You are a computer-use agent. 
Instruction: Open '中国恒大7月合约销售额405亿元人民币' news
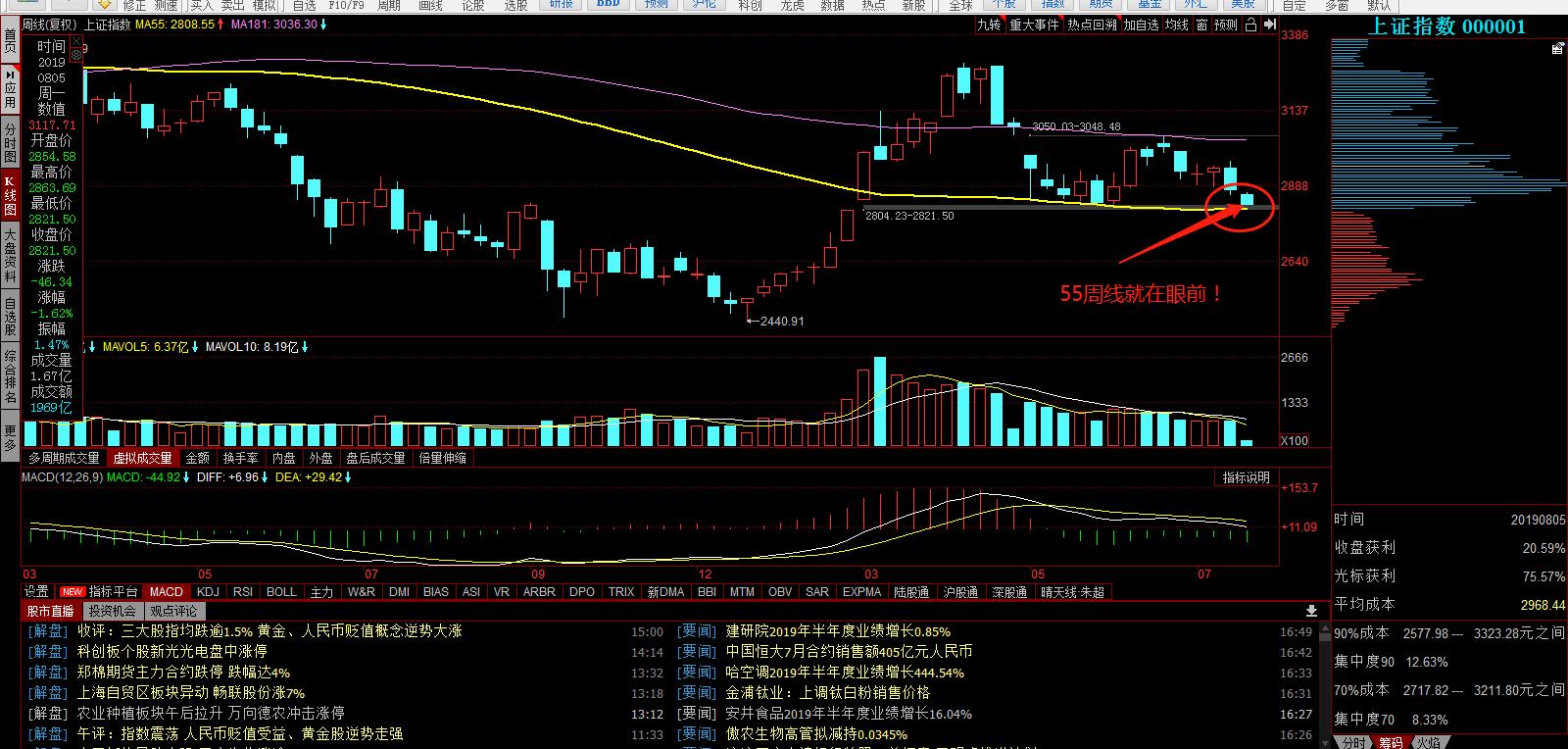pyautogui.click(x=849, y=652)
